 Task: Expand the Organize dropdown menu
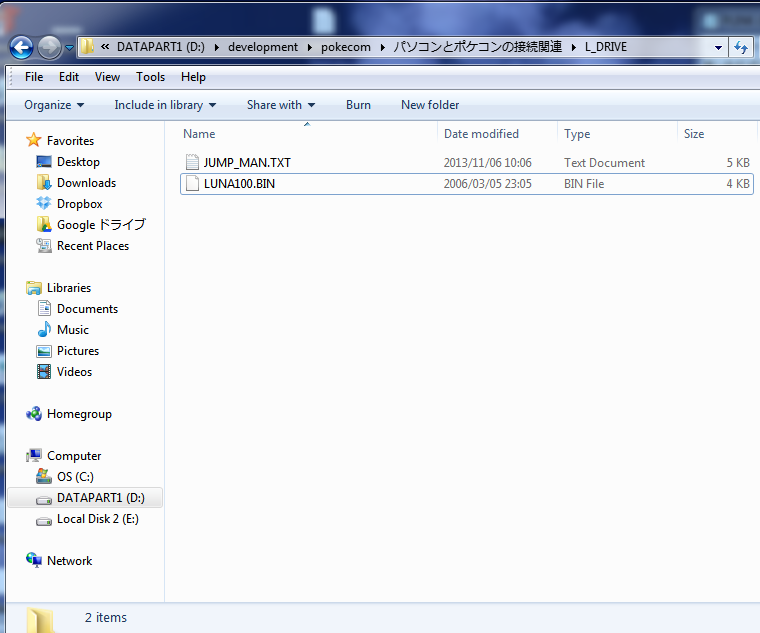(54, 105)
